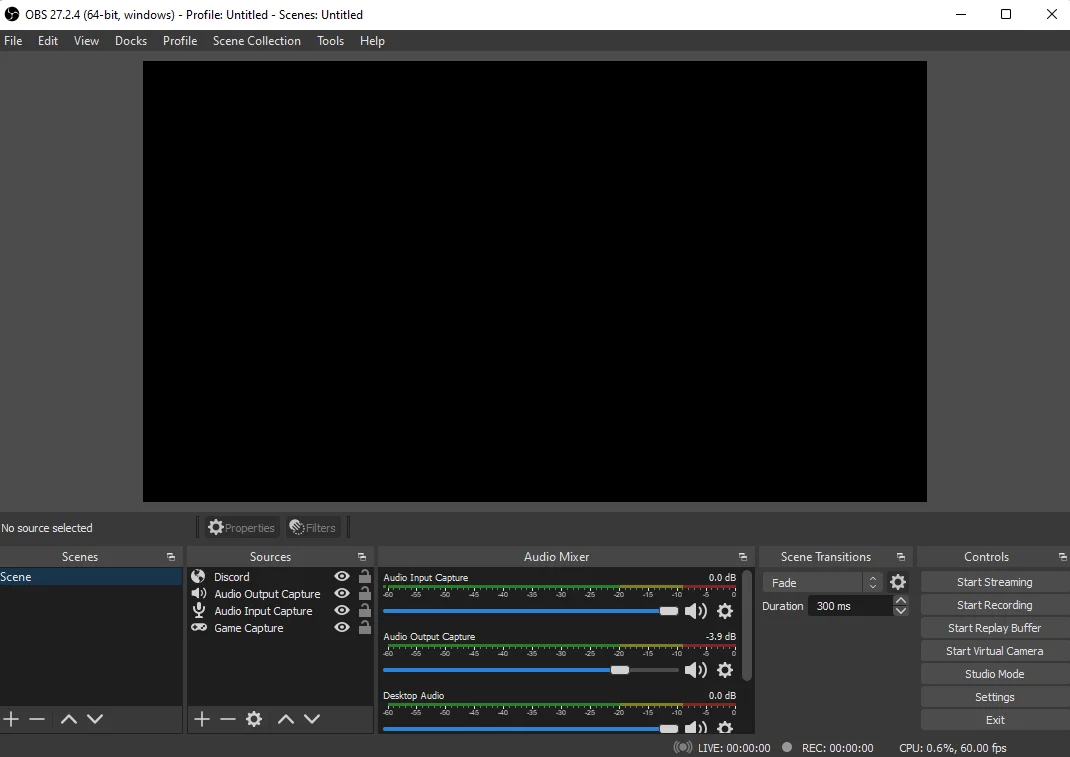Click Start Virtual Camera
1070x757 pixels.
coord(995,651)
